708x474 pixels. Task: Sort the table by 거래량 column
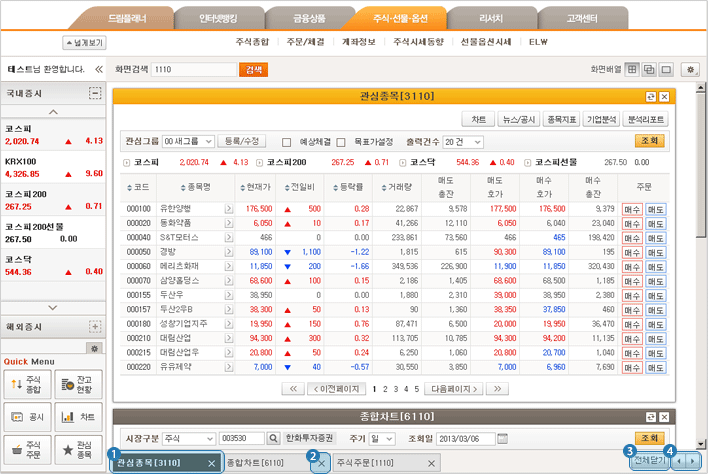397,187
